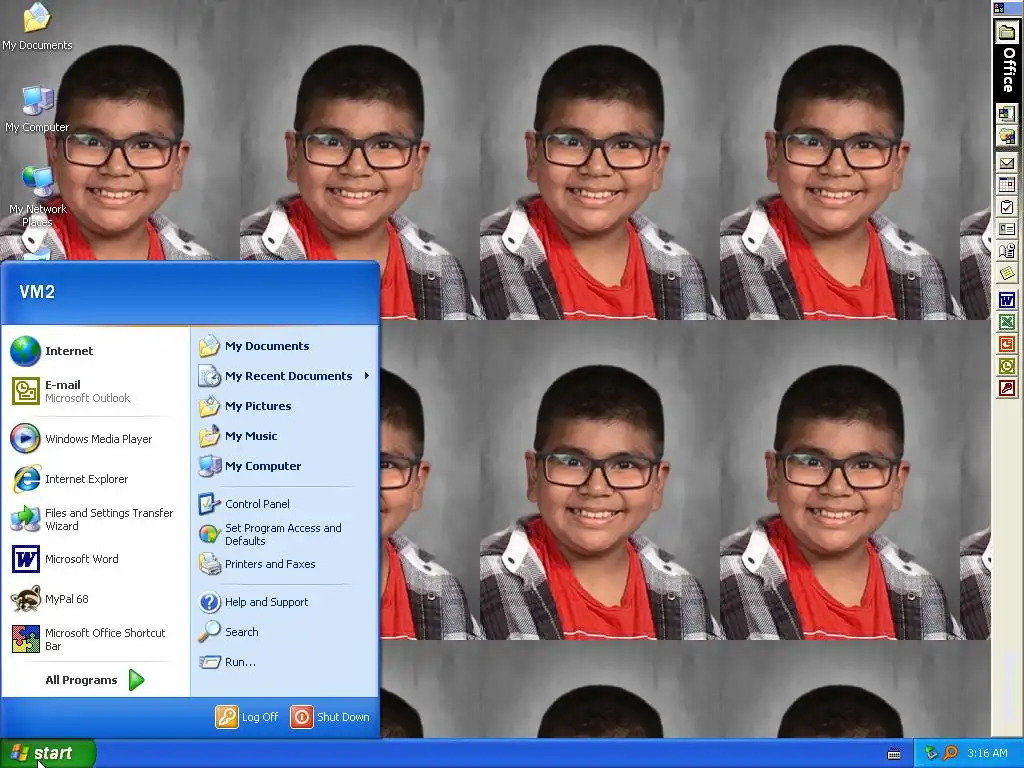
Task: Open Search from Start menu
Action: point(284,632)
